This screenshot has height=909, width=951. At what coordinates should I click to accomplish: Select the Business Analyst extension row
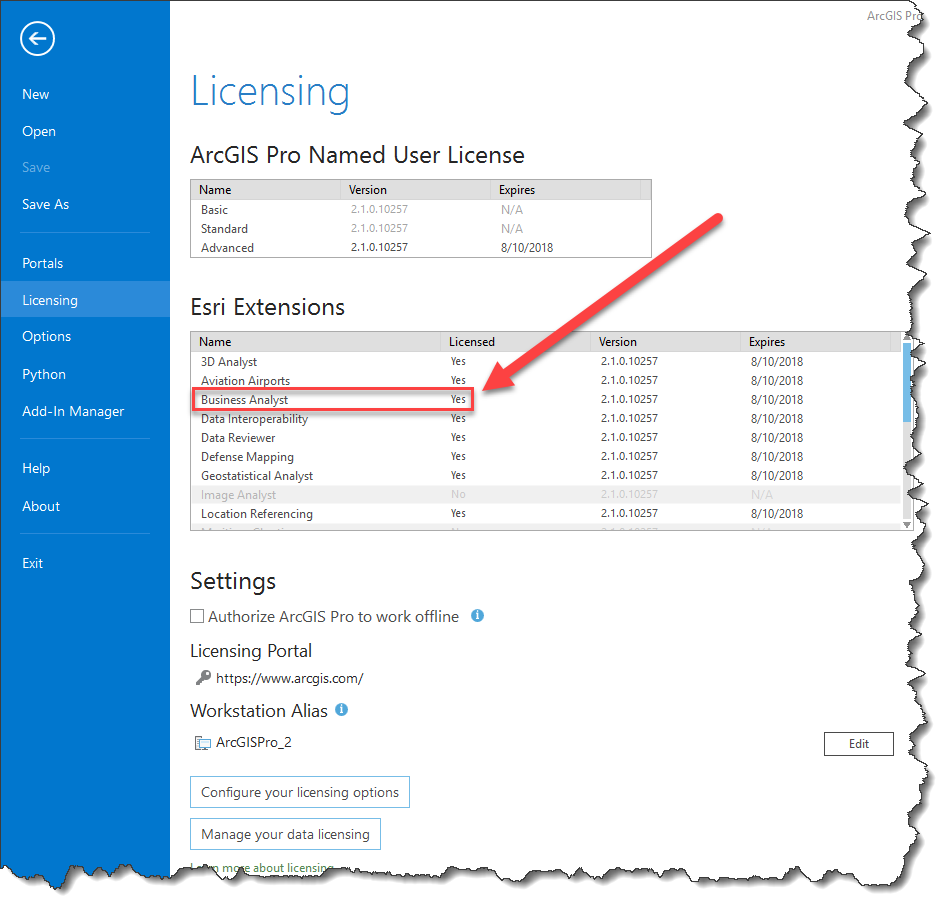coord(546,400)
